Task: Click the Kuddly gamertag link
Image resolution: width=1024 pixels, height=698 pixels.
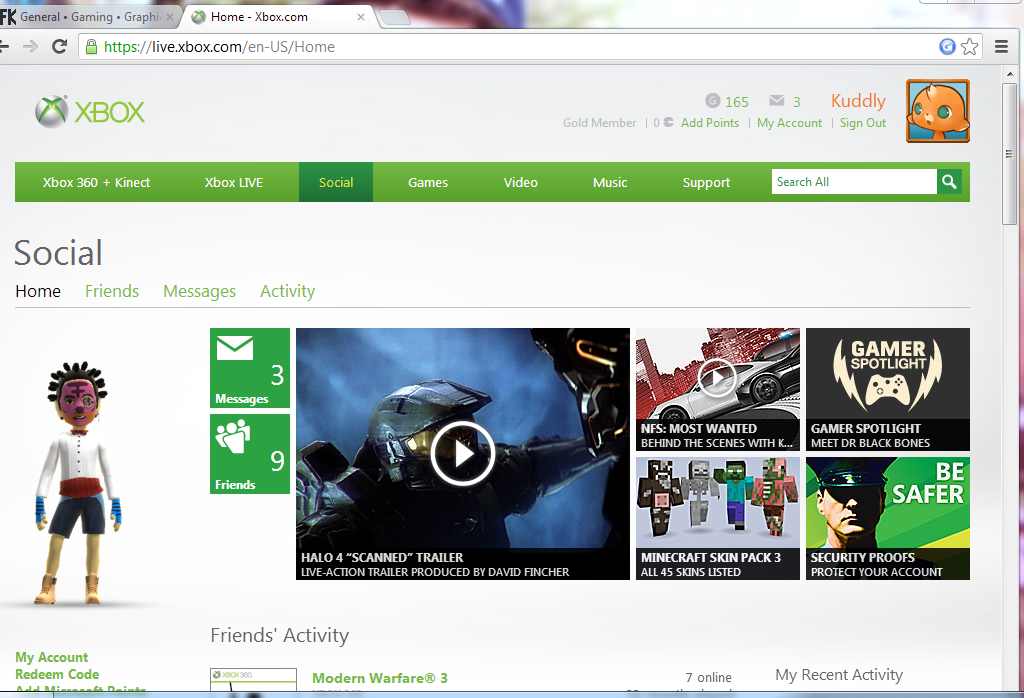Action: point(858,101)
